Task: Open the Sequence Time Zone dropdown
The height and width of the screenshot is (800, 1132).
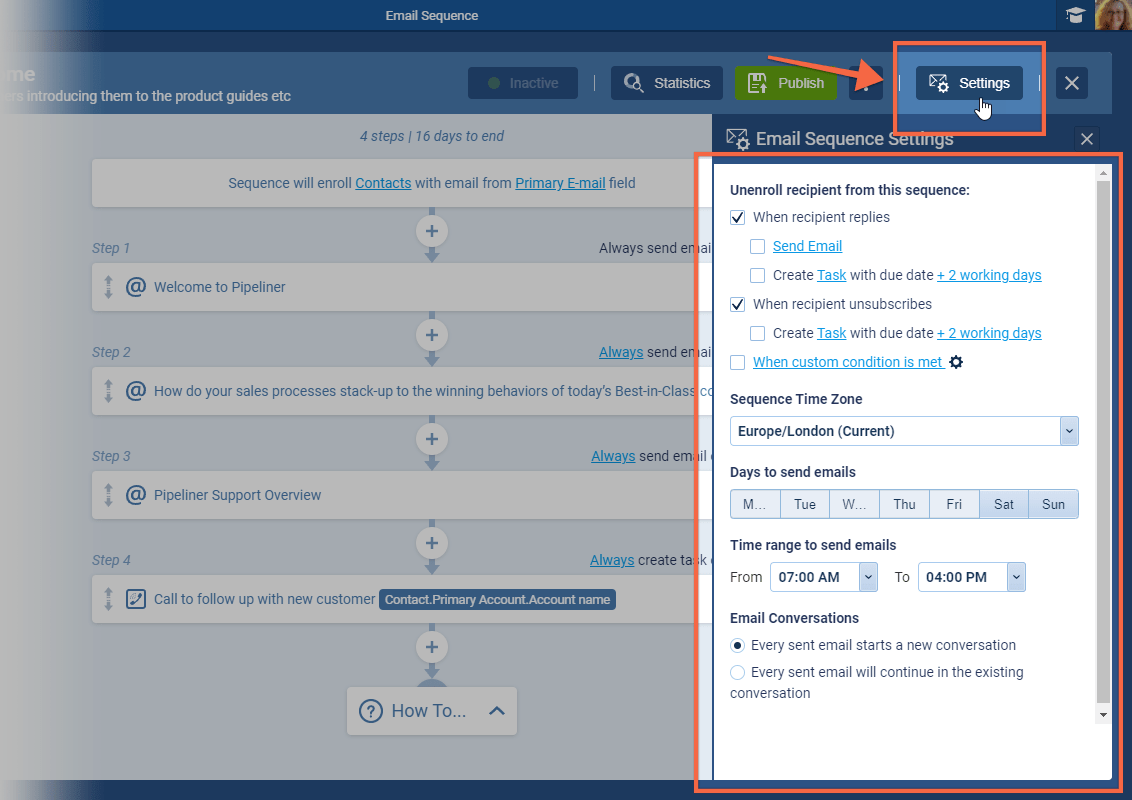Action: (x=1069, y=431)
